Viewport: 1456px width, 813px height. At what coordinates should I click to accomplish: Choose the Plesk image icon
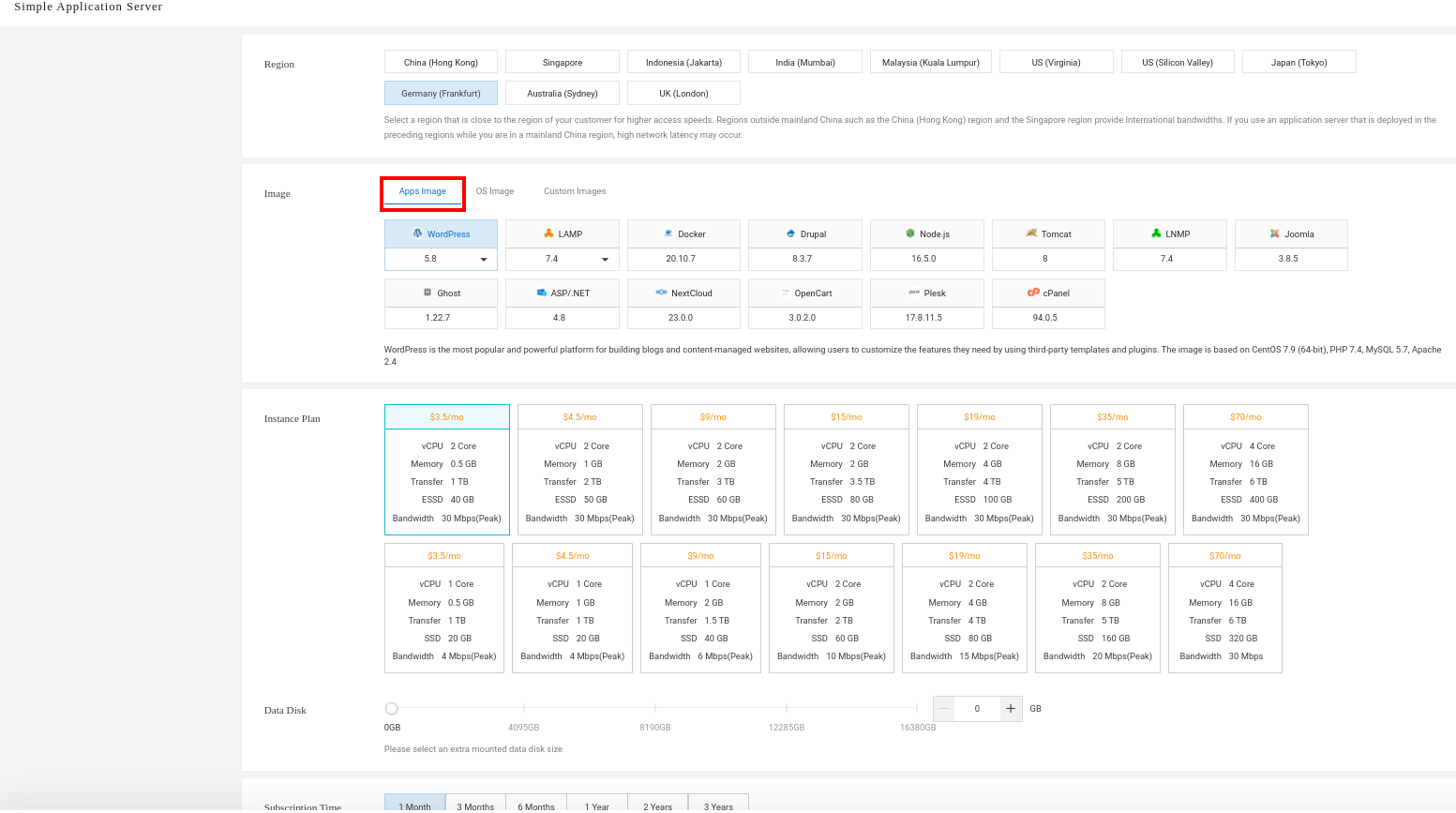click(x=914, y=293)
